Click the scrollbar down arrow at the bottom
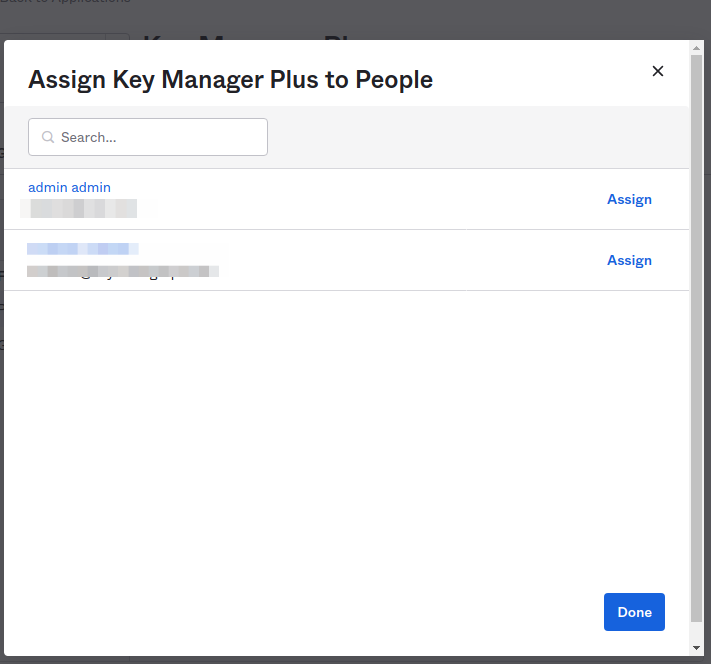 pyautogui.click(x=696, y=648)
